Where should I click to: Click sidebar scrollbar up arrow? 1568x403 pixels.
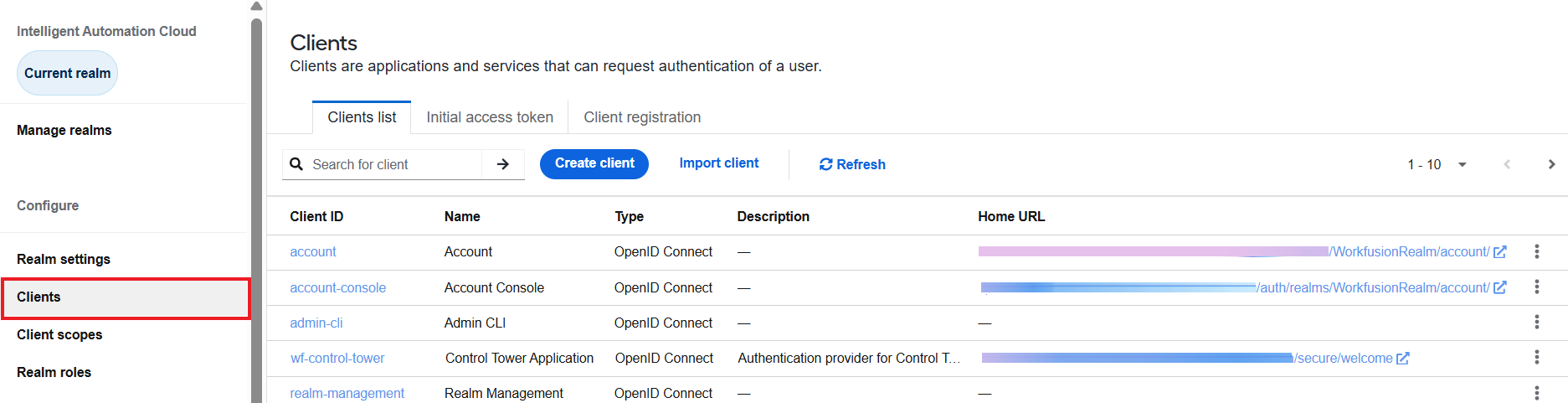[x=256, y=6]
